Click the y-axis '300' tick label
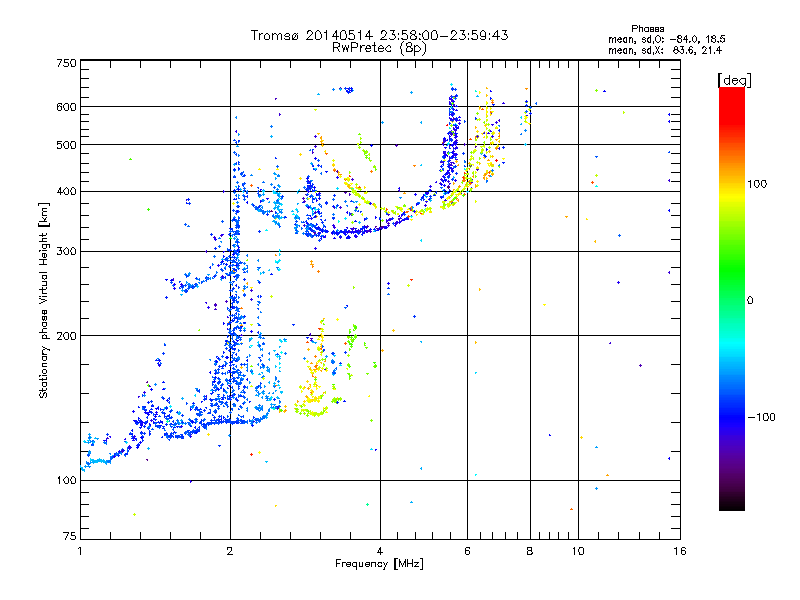800x600 pixels. [66, 252]
